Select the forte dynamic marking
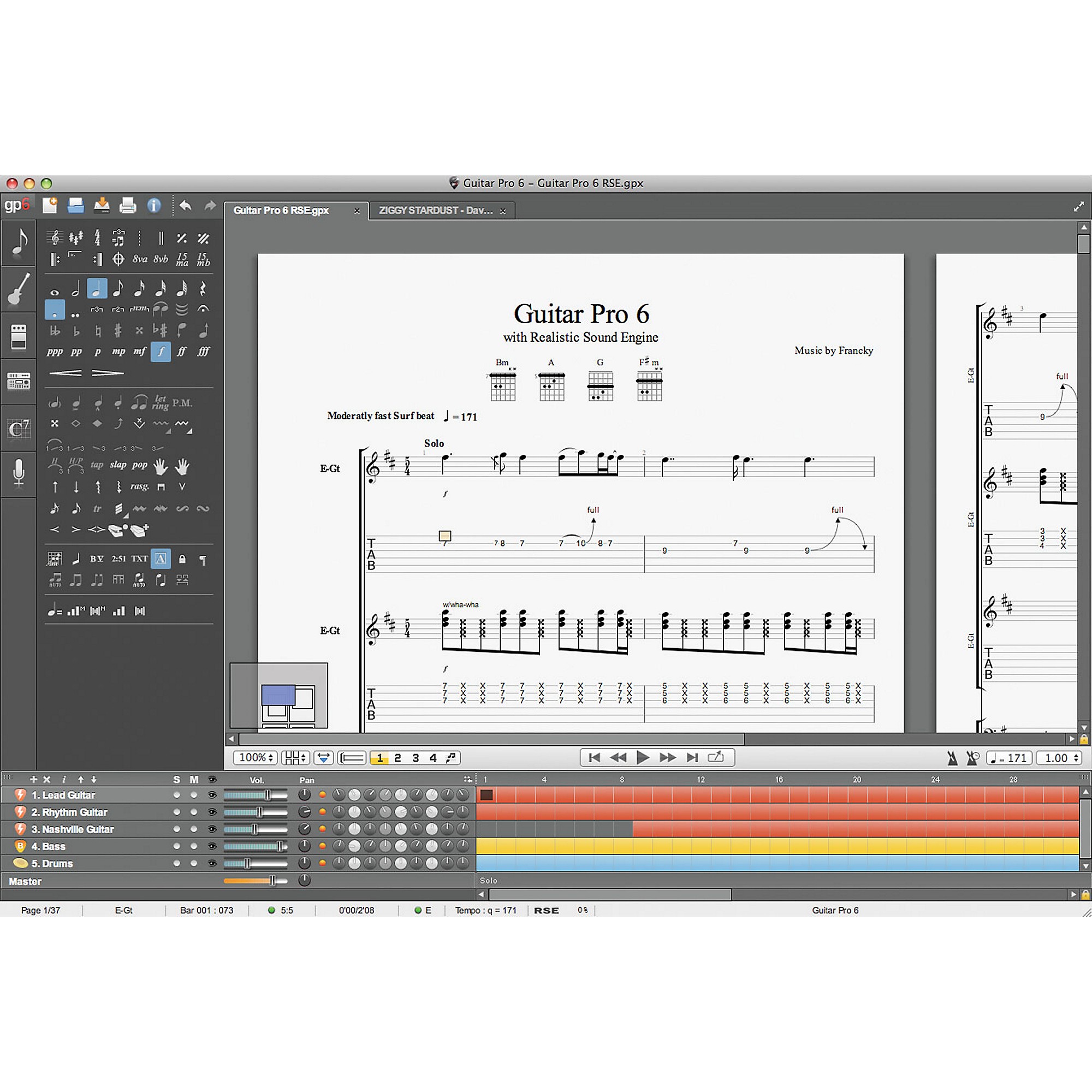Screen dimensions: 1092x1092 (x=161, y=352)
